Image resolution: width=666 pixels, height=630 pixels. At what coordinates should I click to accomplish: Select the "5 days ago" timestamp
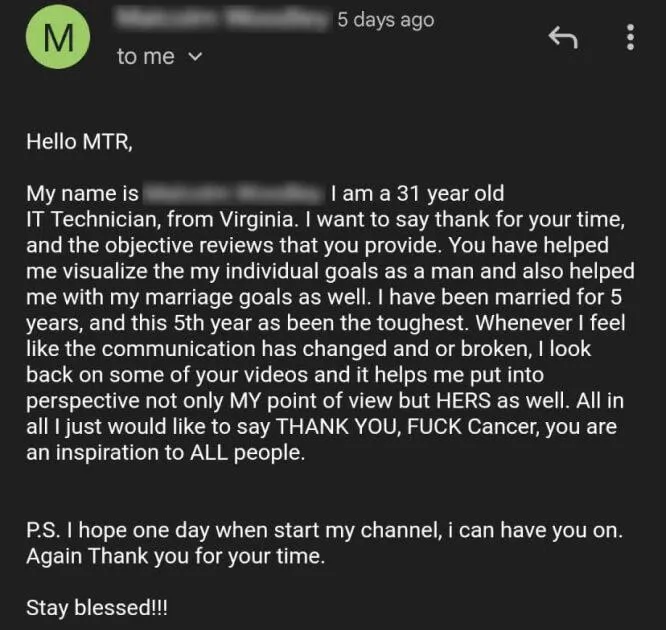click(386, 20)
